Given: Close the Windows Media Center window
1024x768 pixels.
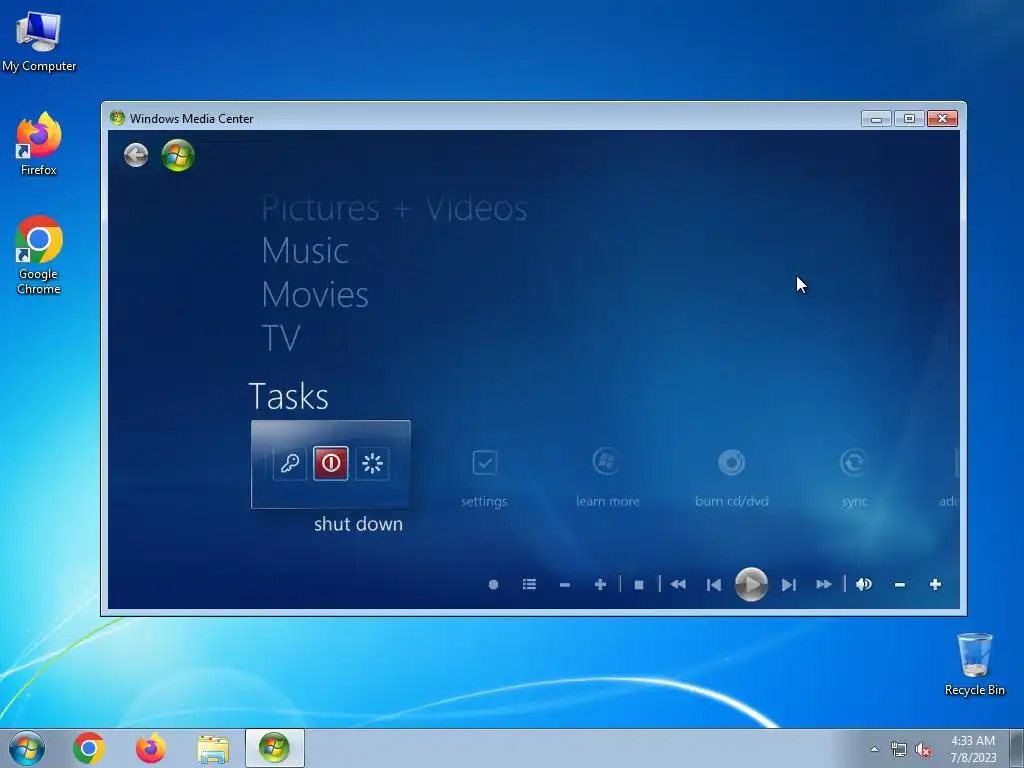Looking at the screenshot, I should 942,118.
